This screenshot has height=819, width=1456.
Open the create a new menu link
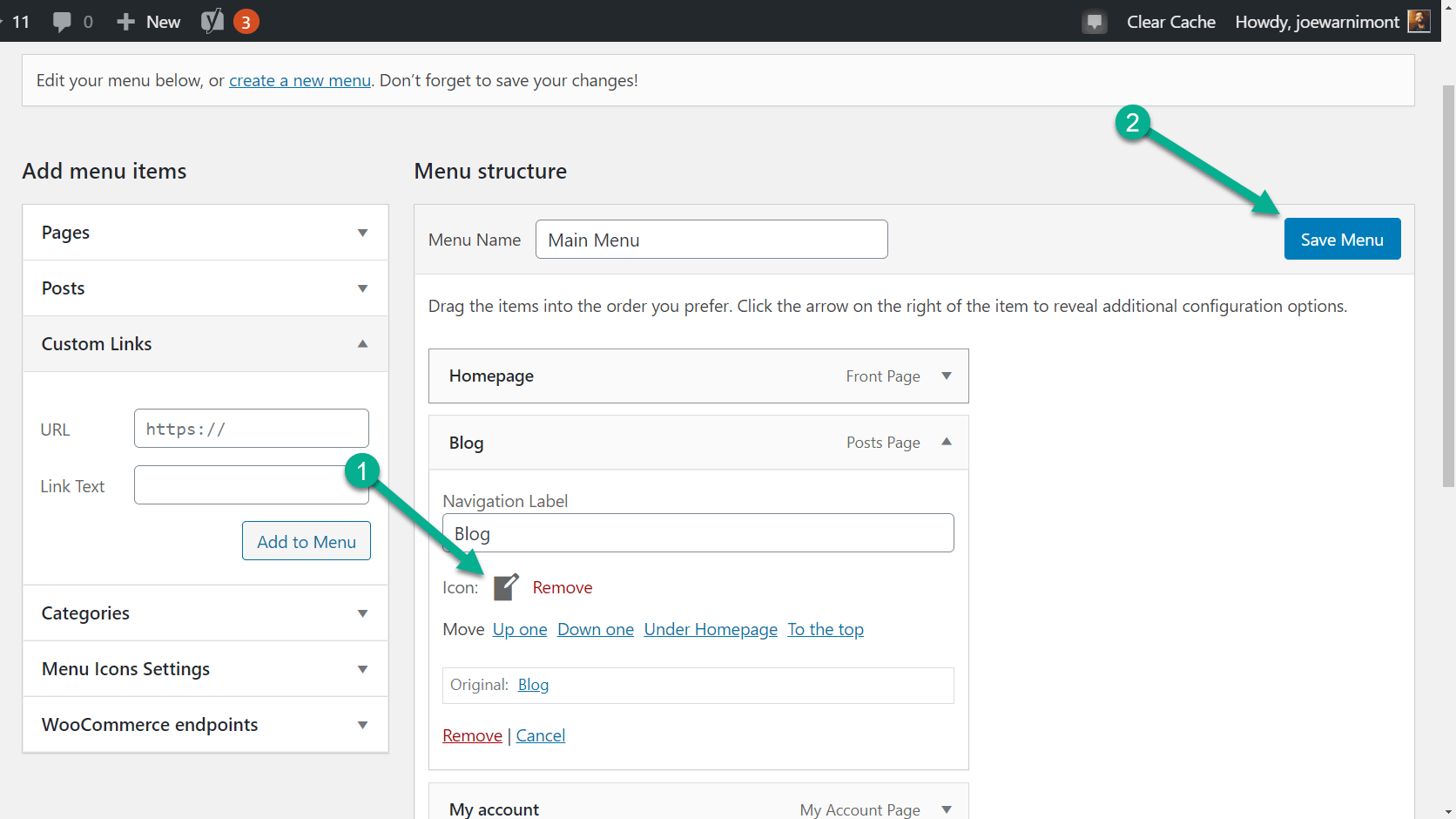coord(300,79)
